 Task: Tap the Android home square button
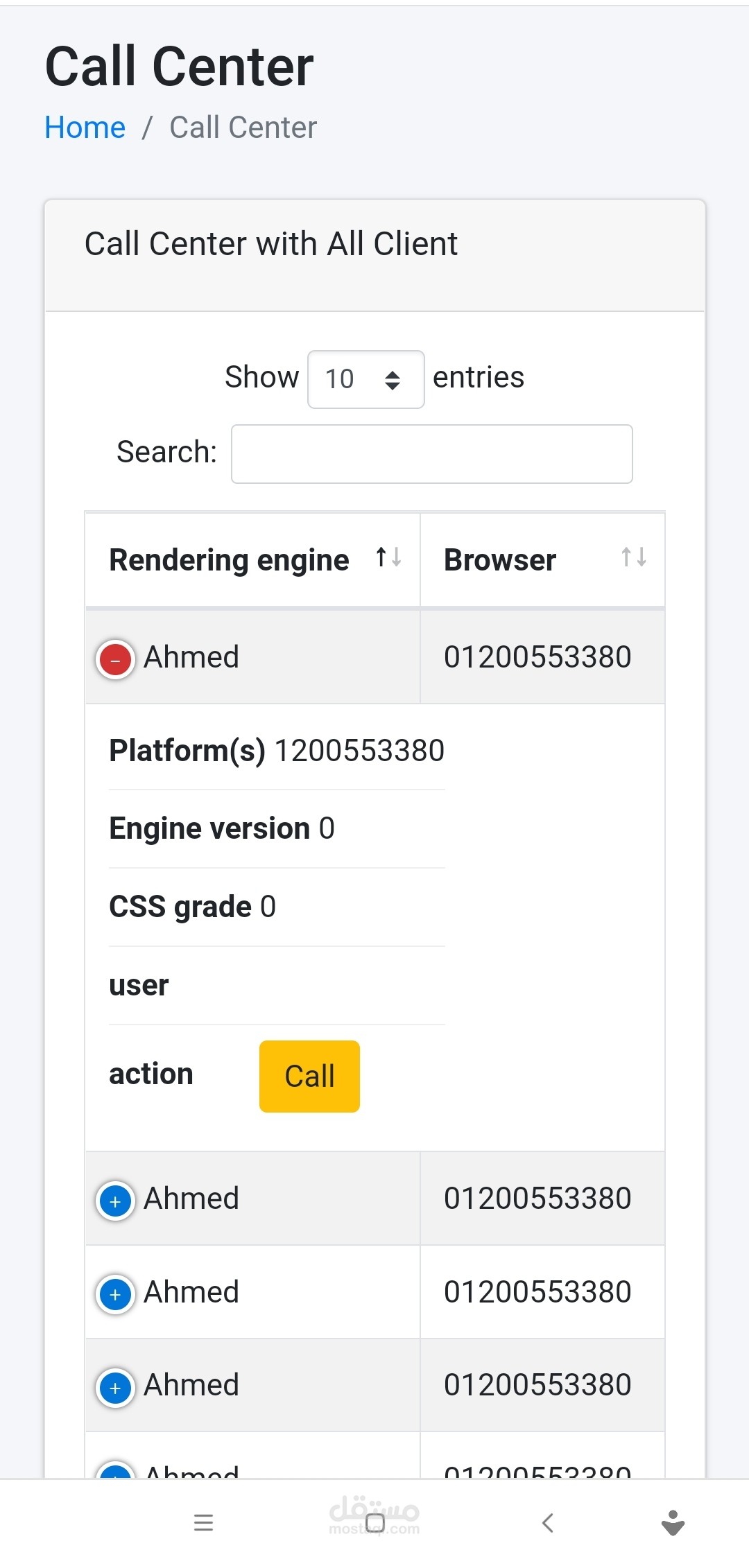click(x=374, y=1523)
